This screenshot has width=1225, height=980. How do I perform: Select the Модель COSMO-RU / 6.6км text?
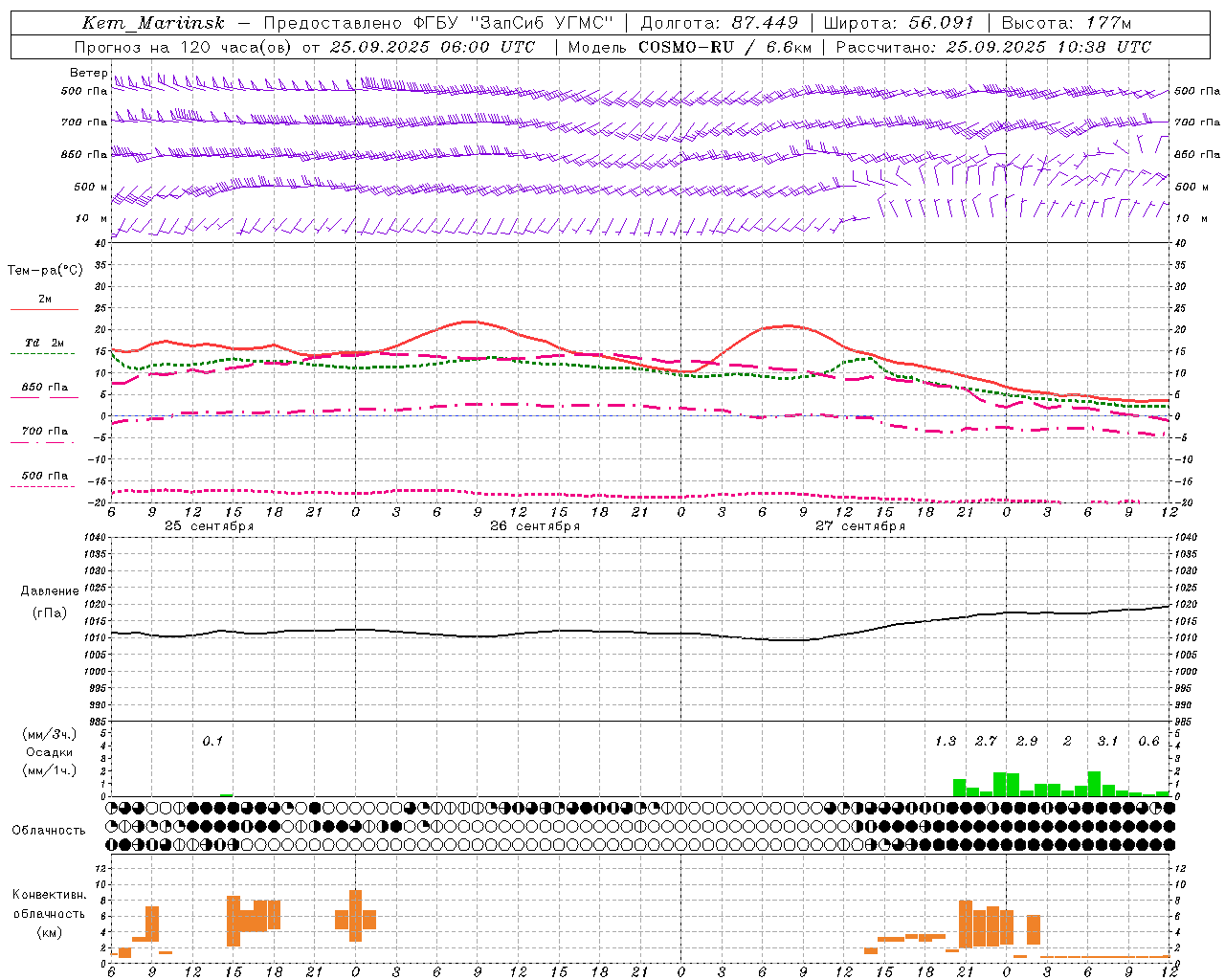pos(690,47)
